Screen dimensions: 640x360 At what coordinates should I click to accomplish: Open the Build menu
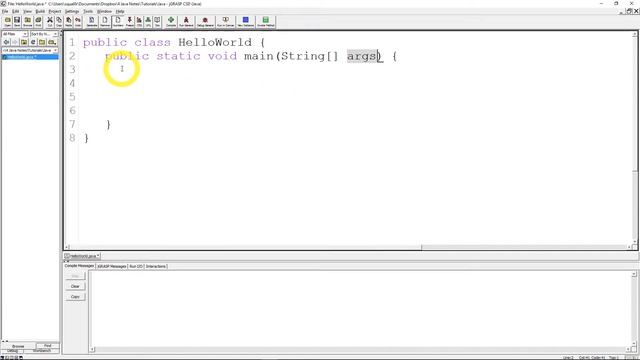pos(40,11)
